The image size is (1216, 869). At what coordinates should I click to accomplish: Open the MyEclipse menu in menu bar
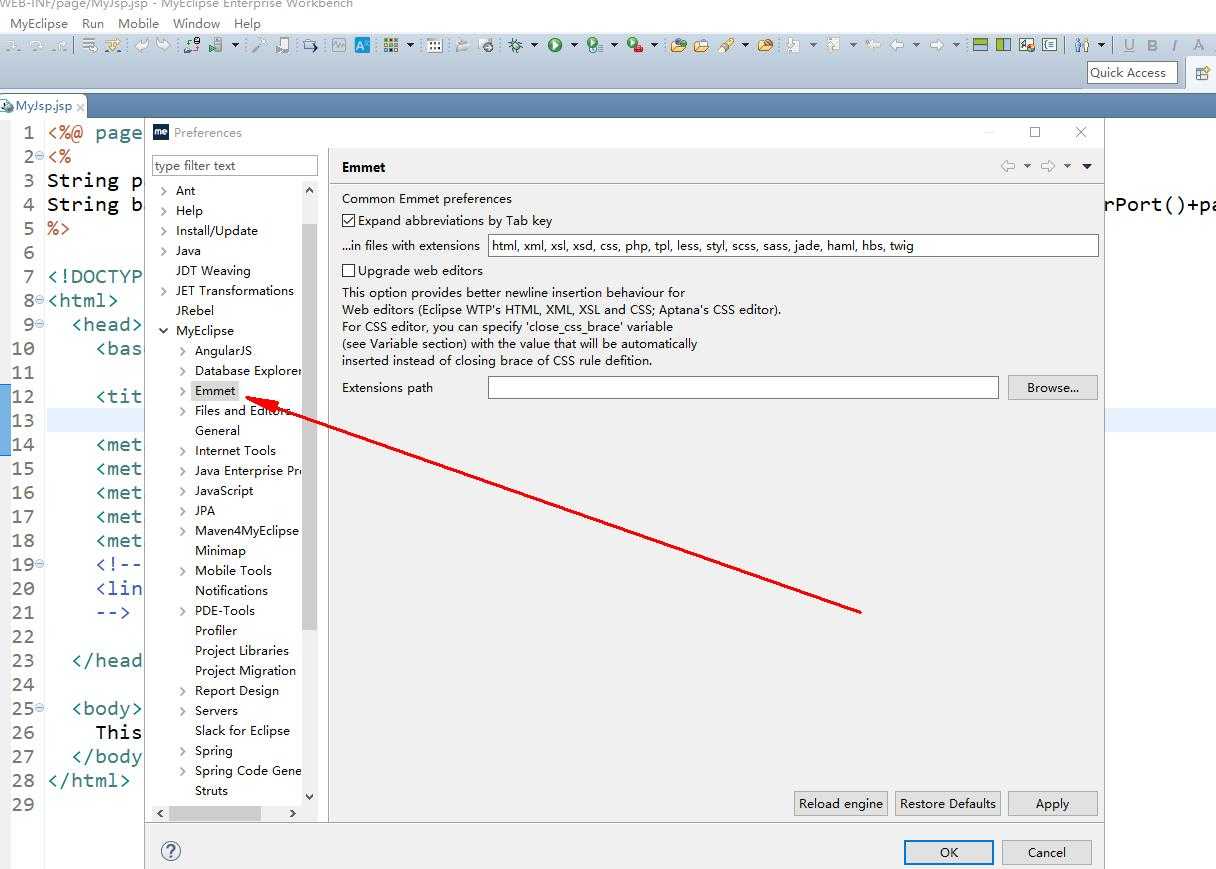pos(39,23)
